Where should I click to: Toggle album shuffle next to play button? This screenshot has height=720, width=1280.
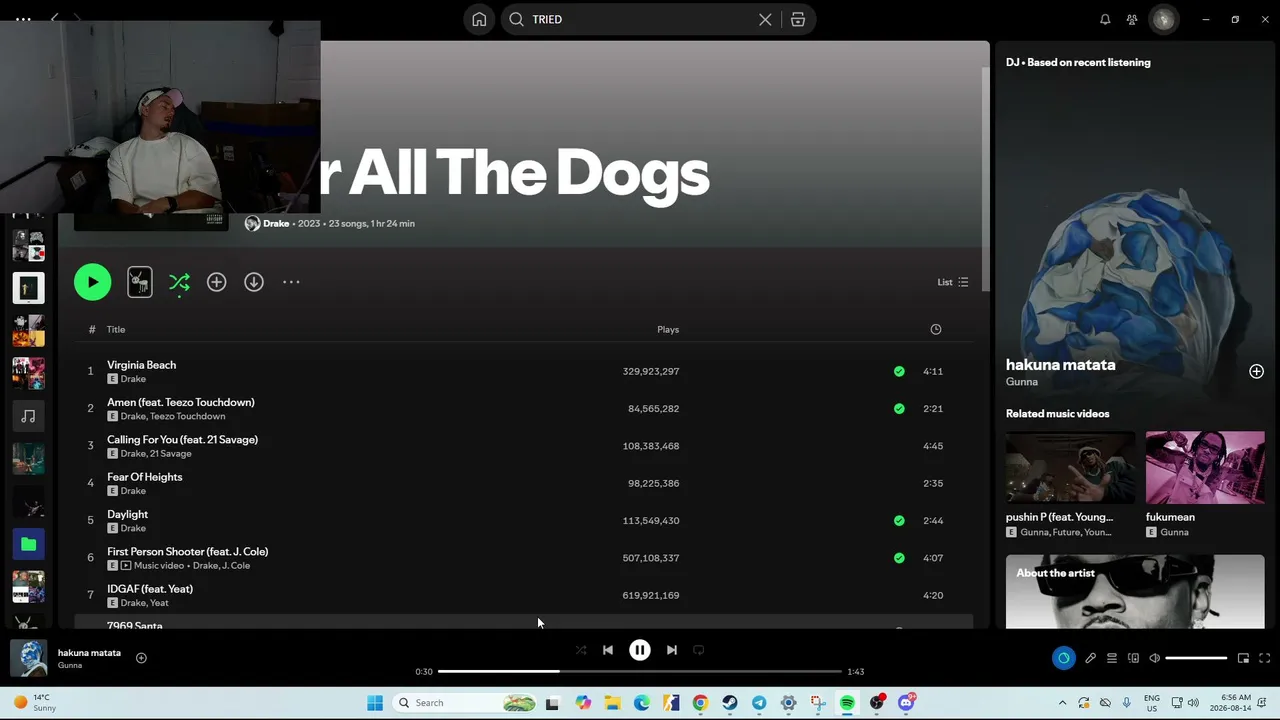179,282
